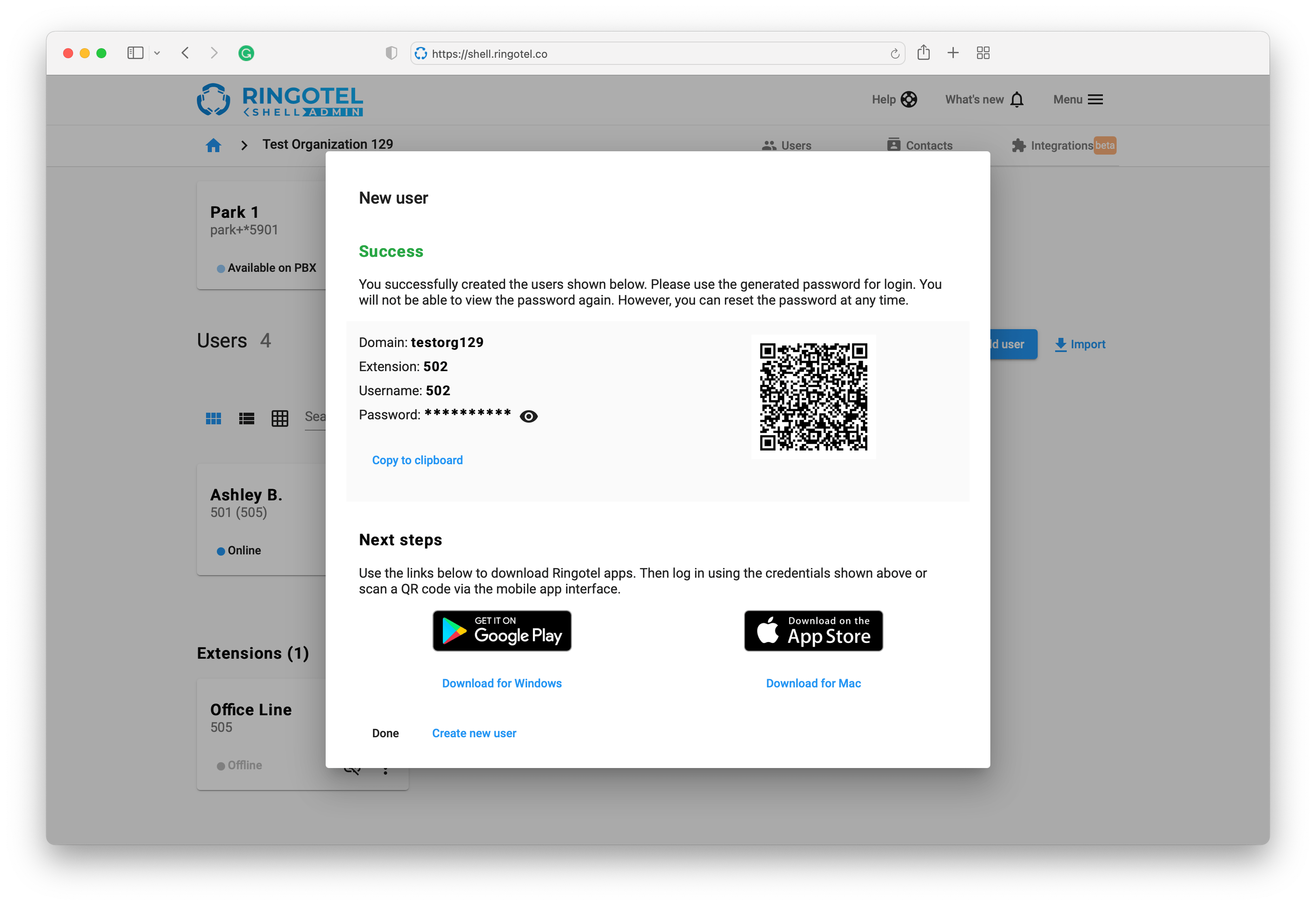Viewport: 1316px width, 906px height.
Task: Reveal the password with the eye icon
Action: tap(528, 416)
